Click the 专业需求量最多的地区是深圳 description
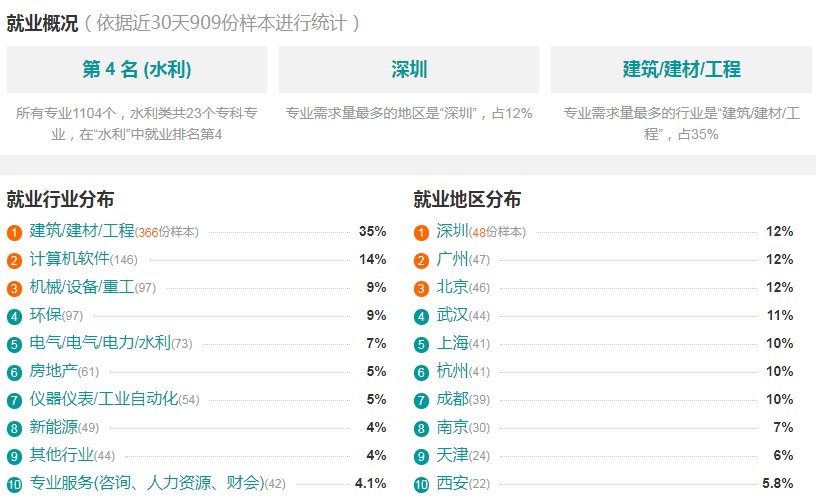816x500 pixels. click(x=409, y=113)
